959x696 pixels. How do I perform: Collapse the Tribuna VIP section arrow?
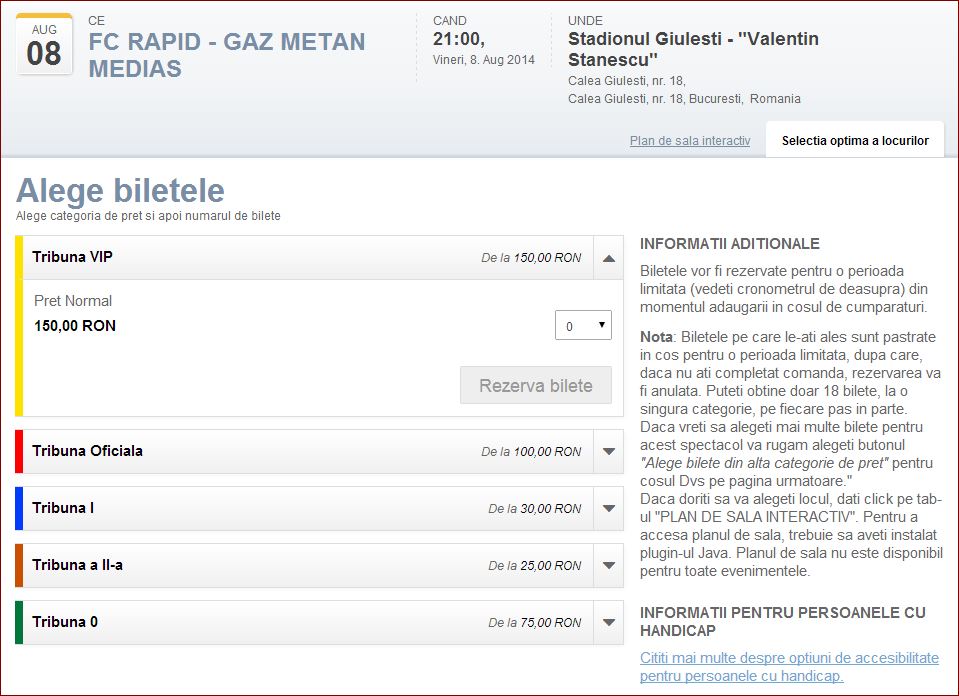(609, 258)
